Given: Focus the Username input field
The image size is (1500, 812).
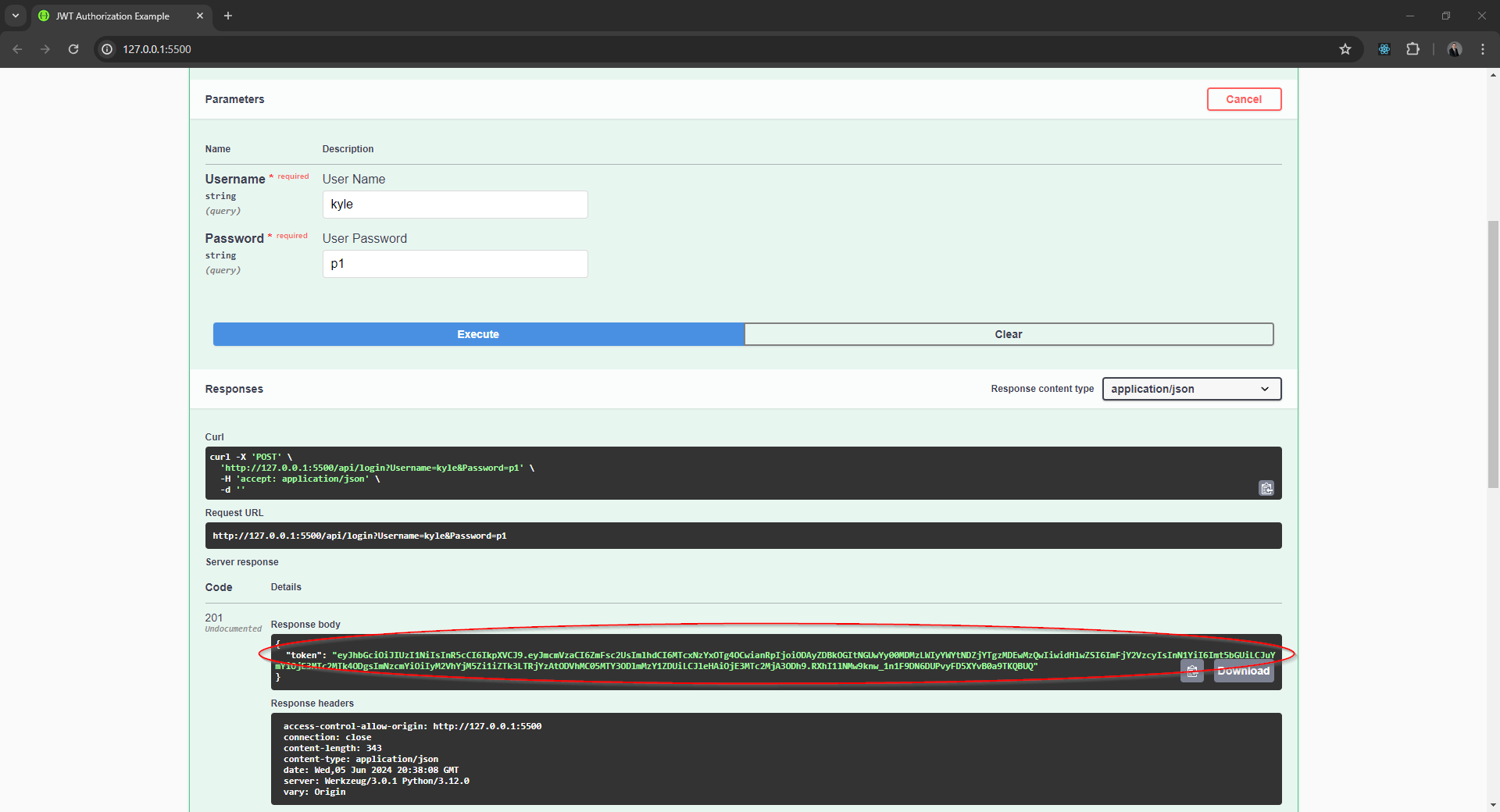Looking at the screenshot, I should tap(455, 205).
